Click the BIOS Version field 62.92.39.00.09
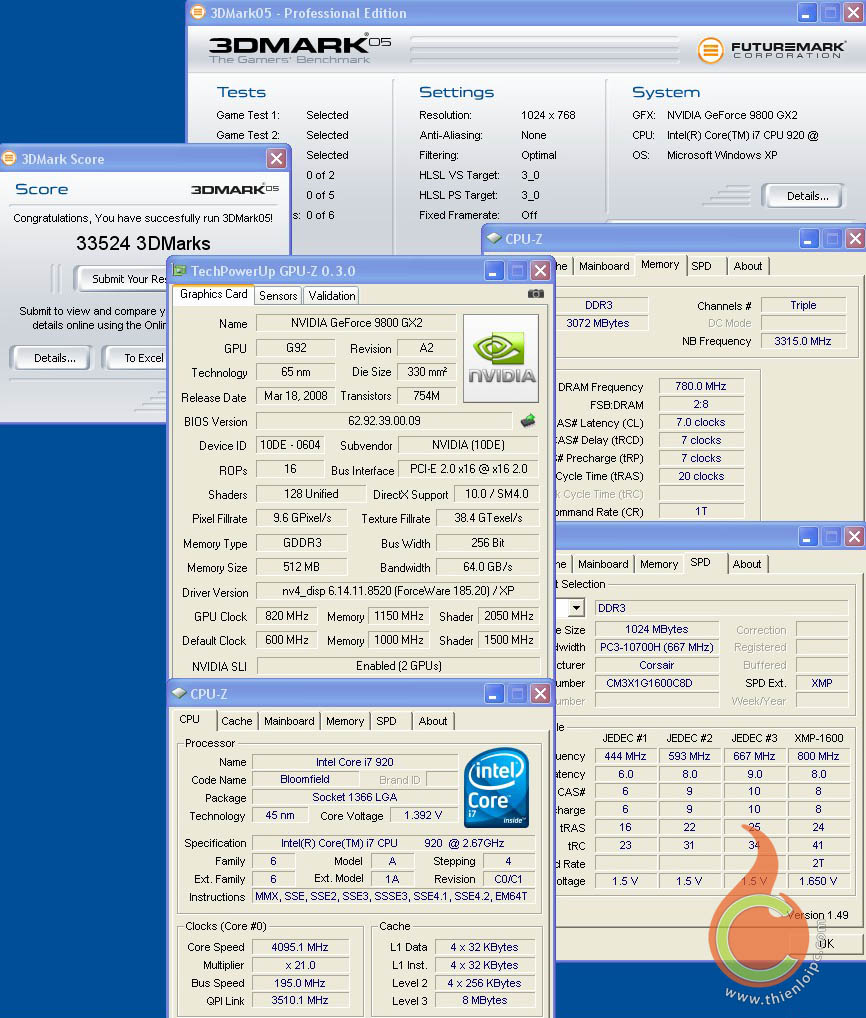The image size is (866, 1018). coord(384,421)
